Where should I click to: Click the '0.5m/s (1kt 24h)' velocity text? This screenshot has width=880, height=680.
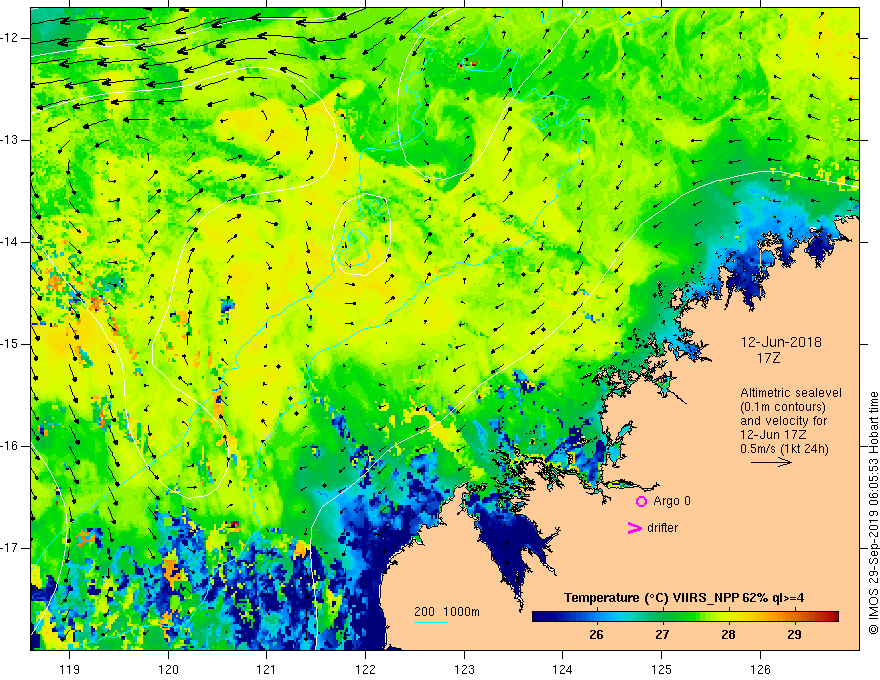[785, 448]
